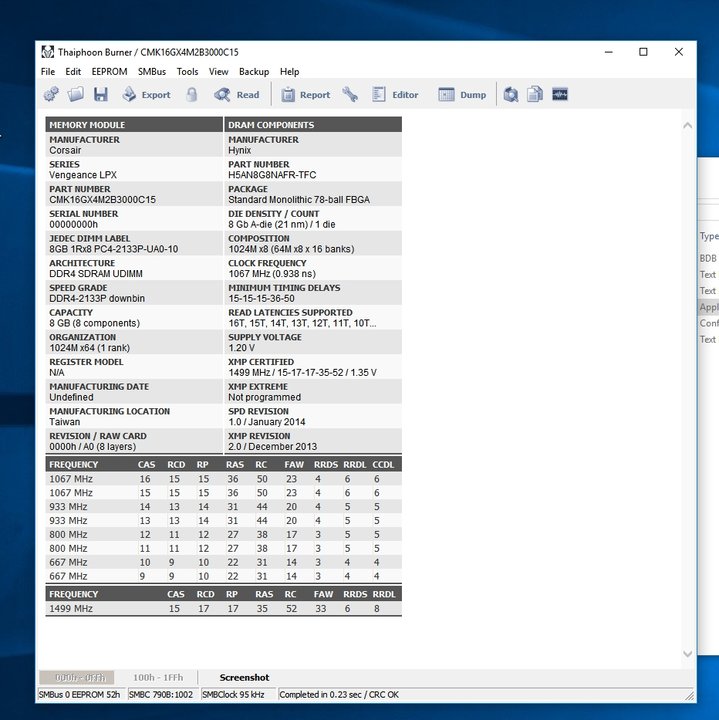Click 'Not programmed' XMP Extreme value
This screenshot has width=719, height=720.
coord(264,398)
